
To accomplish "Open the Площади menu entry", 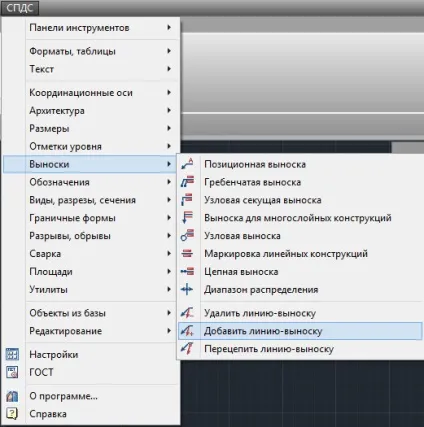I will (89, 272).
